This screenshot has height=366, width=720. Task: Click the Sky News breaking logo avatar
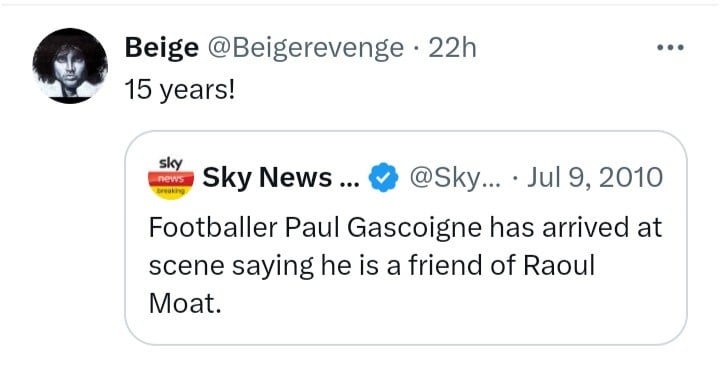click(x=171, y=179)
